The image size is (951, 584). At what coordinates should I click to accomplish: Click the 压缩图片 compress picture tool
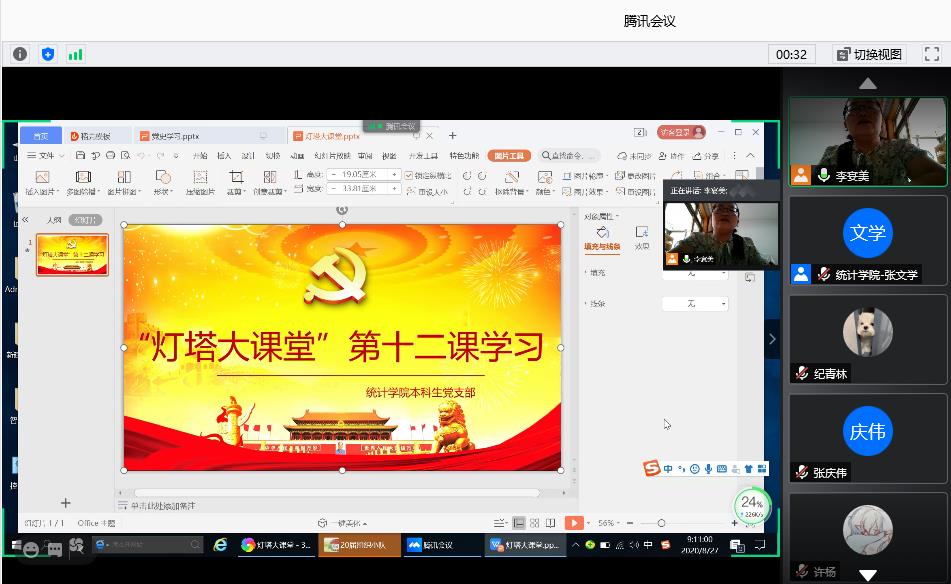200,183
